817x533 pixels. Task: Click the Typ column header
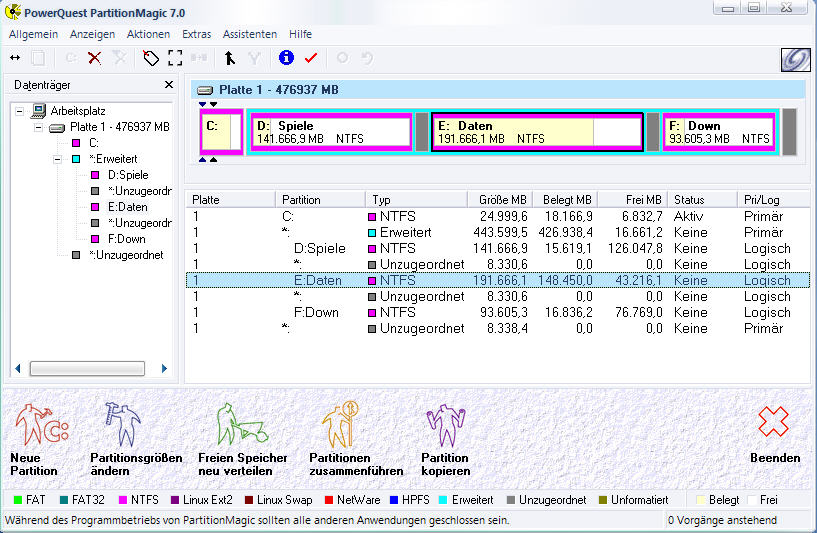coord(416,200)
